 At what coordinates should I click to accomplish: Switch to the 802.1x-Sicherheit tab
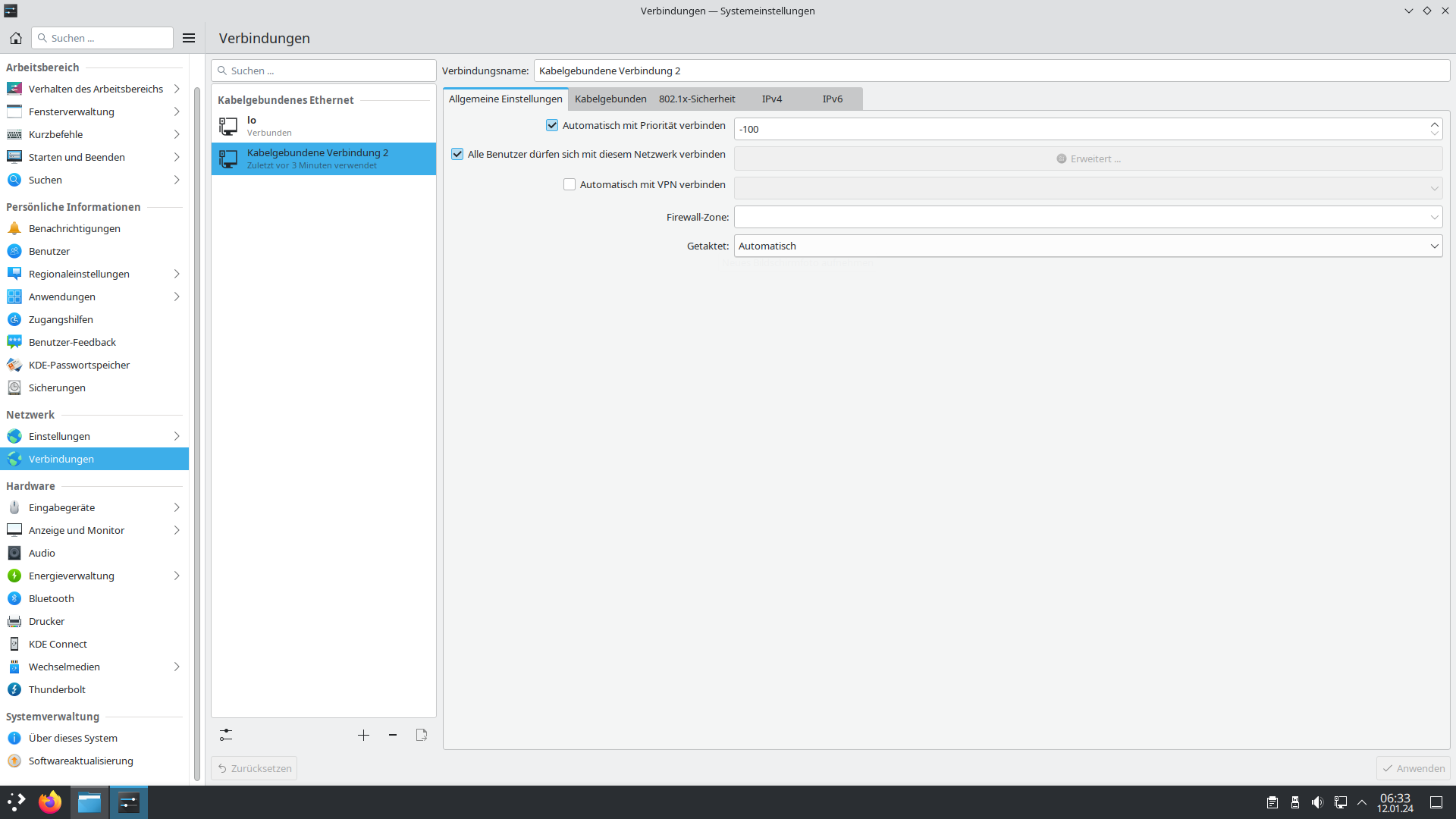coord(696,99)
